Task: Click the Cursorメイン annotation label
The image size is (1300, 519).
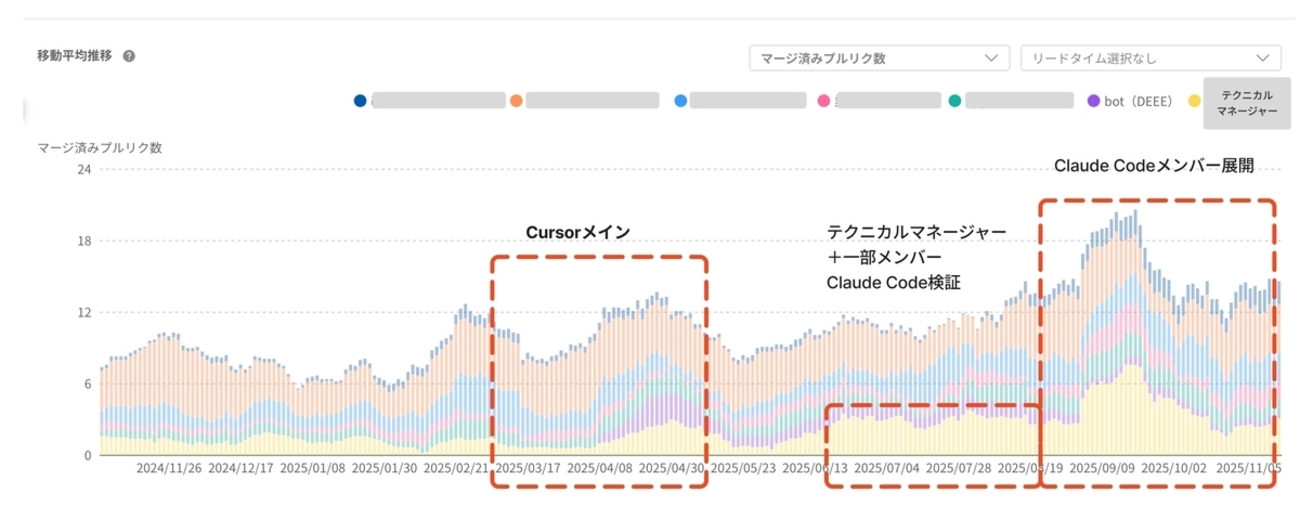Action: point(578,232)
